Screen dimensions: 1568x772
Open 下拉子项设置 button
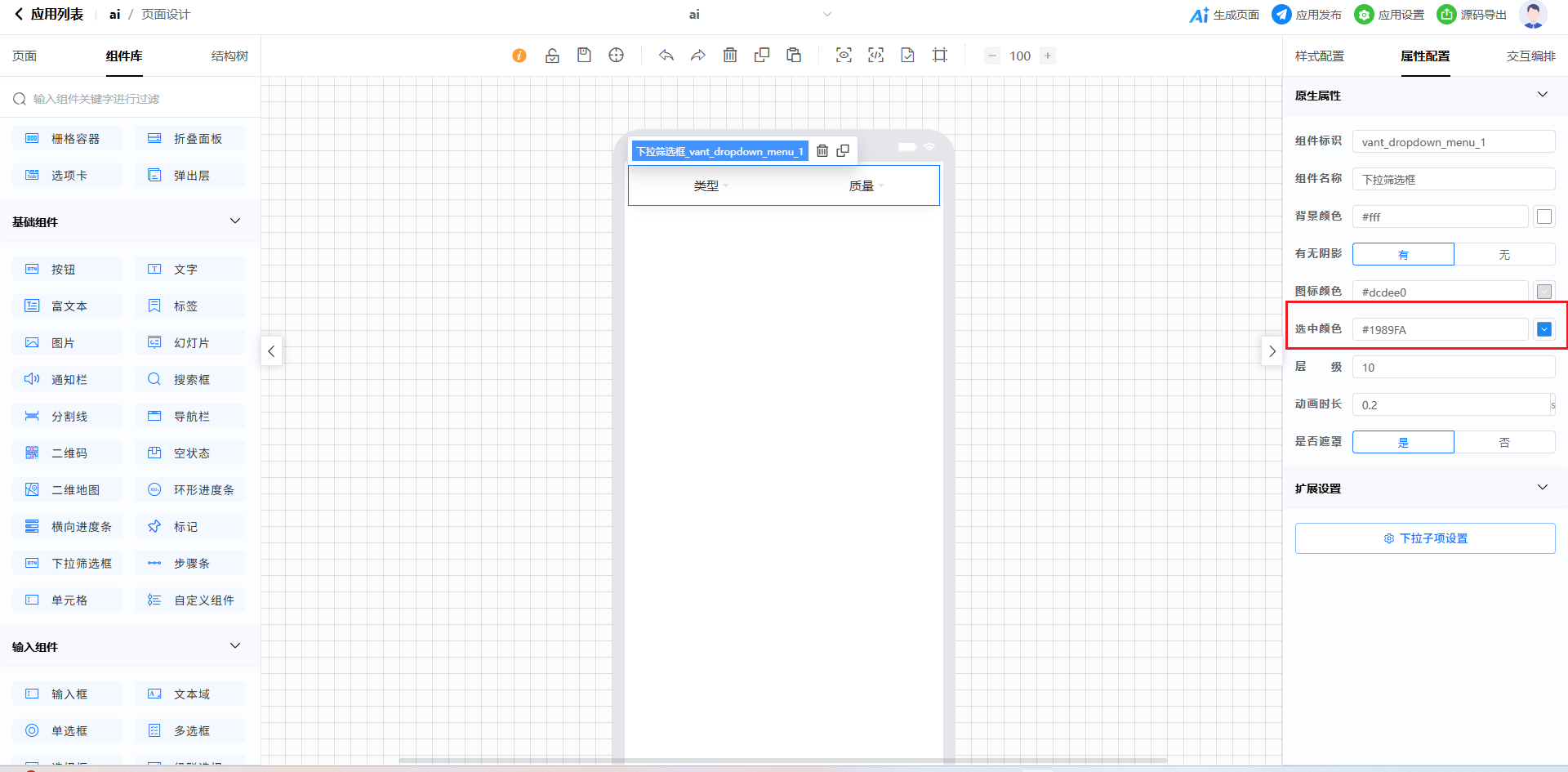1425,538
